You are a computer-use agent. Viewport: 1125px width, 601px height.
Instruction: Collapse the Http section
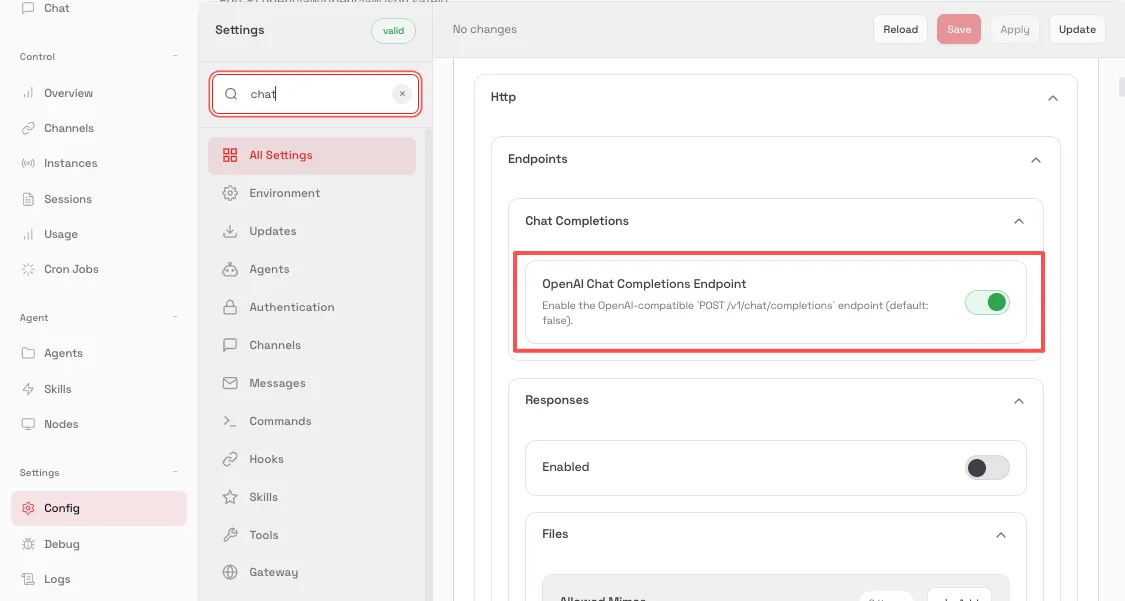[1052, 98]
